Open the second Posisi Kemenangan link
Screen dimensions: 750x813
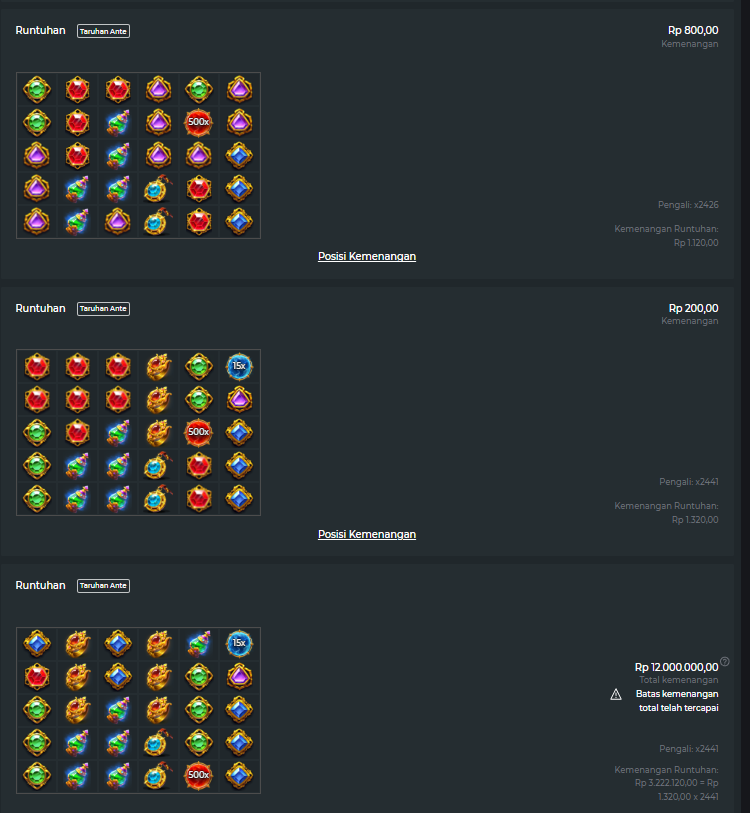click(x=367, y=534)
